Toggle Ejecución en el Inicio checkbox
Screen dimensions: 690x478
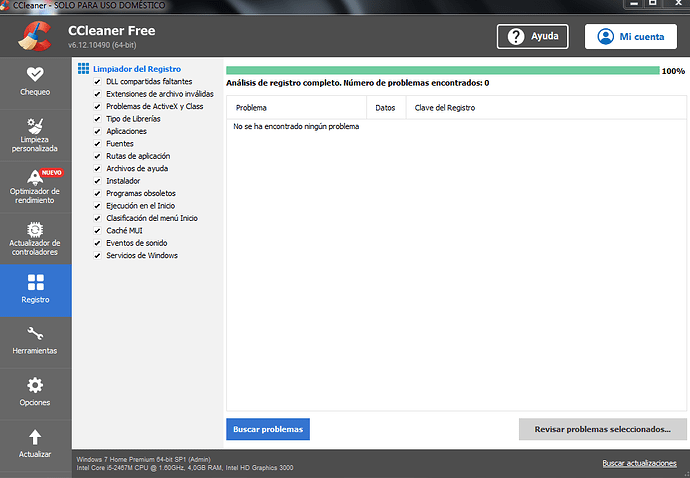click(x=97, y=206)
